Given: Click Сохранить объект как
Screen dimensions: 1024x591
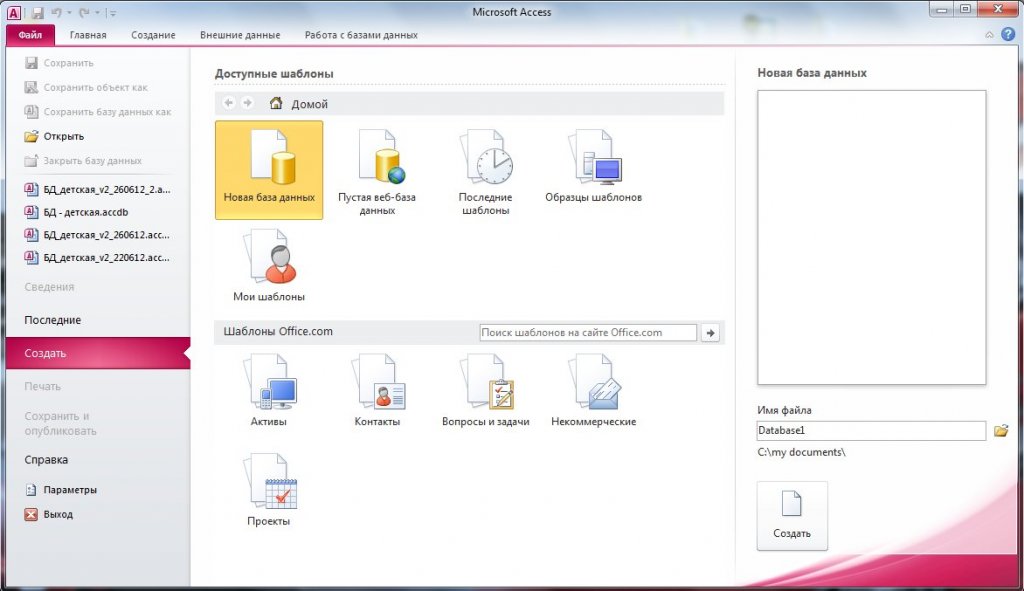Looking at the screenshot, I should pyautogui.click(x=86, y=88).
